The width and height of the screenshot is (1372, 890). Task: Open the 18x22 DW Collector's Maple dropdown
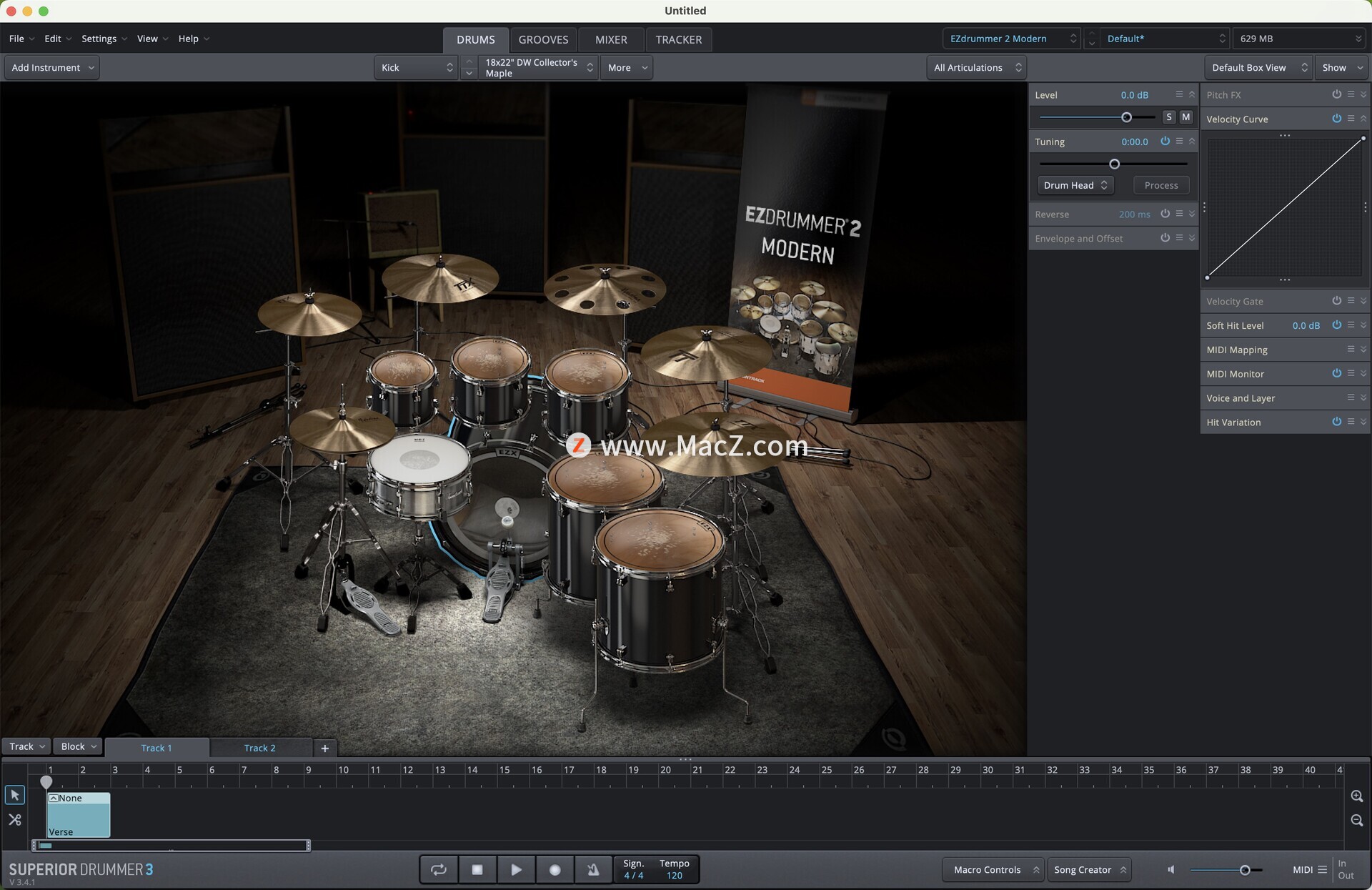tap(538, 67)
